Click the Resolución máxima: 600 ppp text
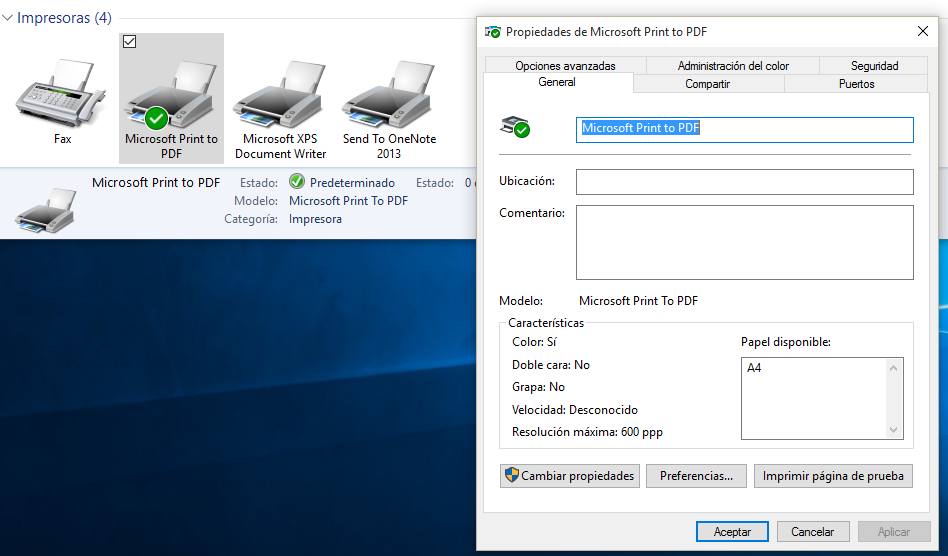Viewport: 948px width, 556px height. click(587, 432)
